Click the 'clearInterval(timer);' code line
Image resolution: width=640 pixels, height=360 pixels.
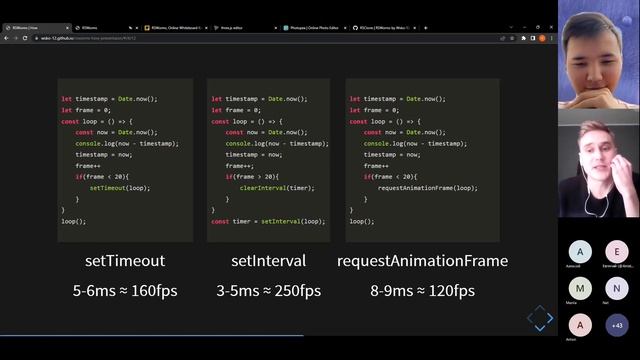pos(277,188)
